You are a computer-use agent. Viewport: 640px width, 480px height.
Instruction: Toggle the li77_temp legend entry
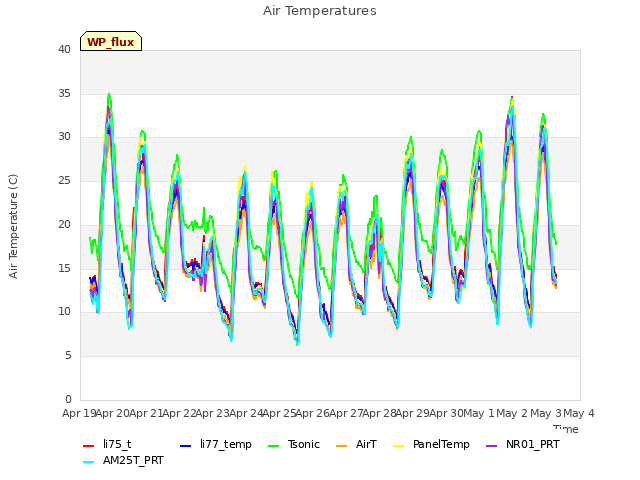coord(216,444)
